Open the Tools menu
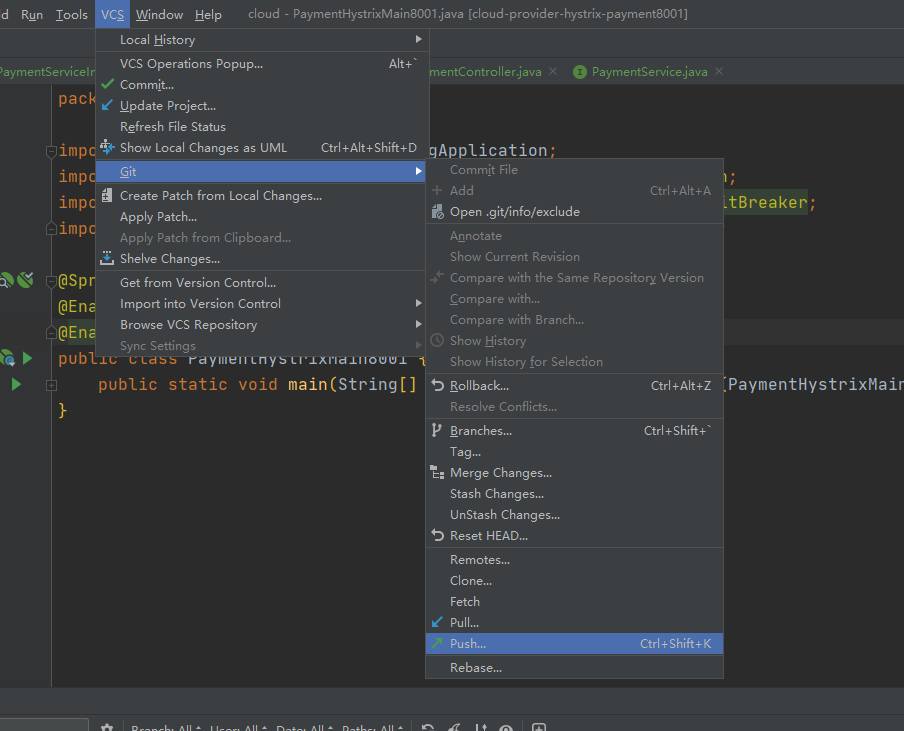The height and width of the screenshot is (731, 904). [x=71, y=14]
